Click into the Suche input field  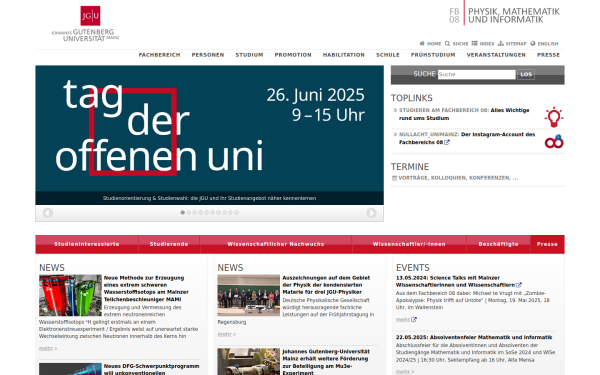click(x=476, y=74)
